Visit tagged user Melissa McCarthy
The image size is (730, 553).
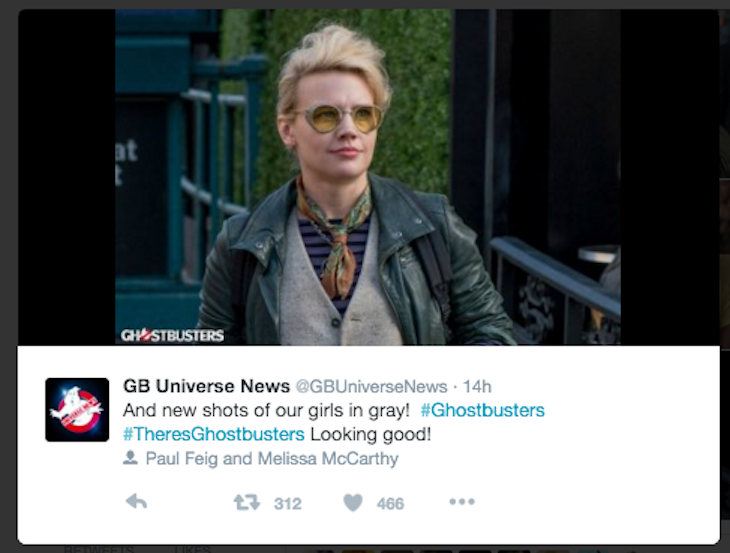coord(328,459)
